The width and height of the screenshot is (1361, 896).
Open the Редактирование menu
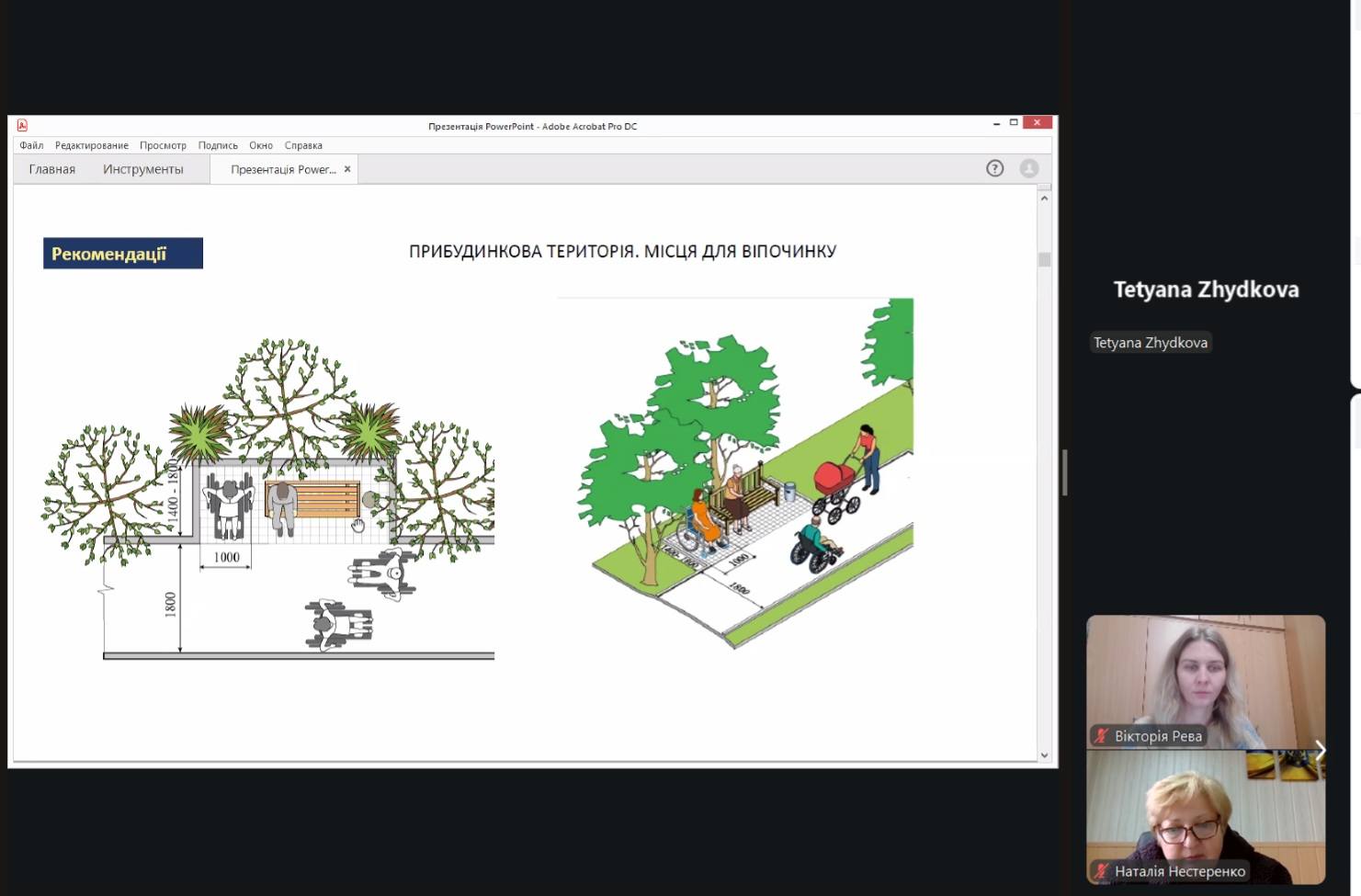[92, 145]
